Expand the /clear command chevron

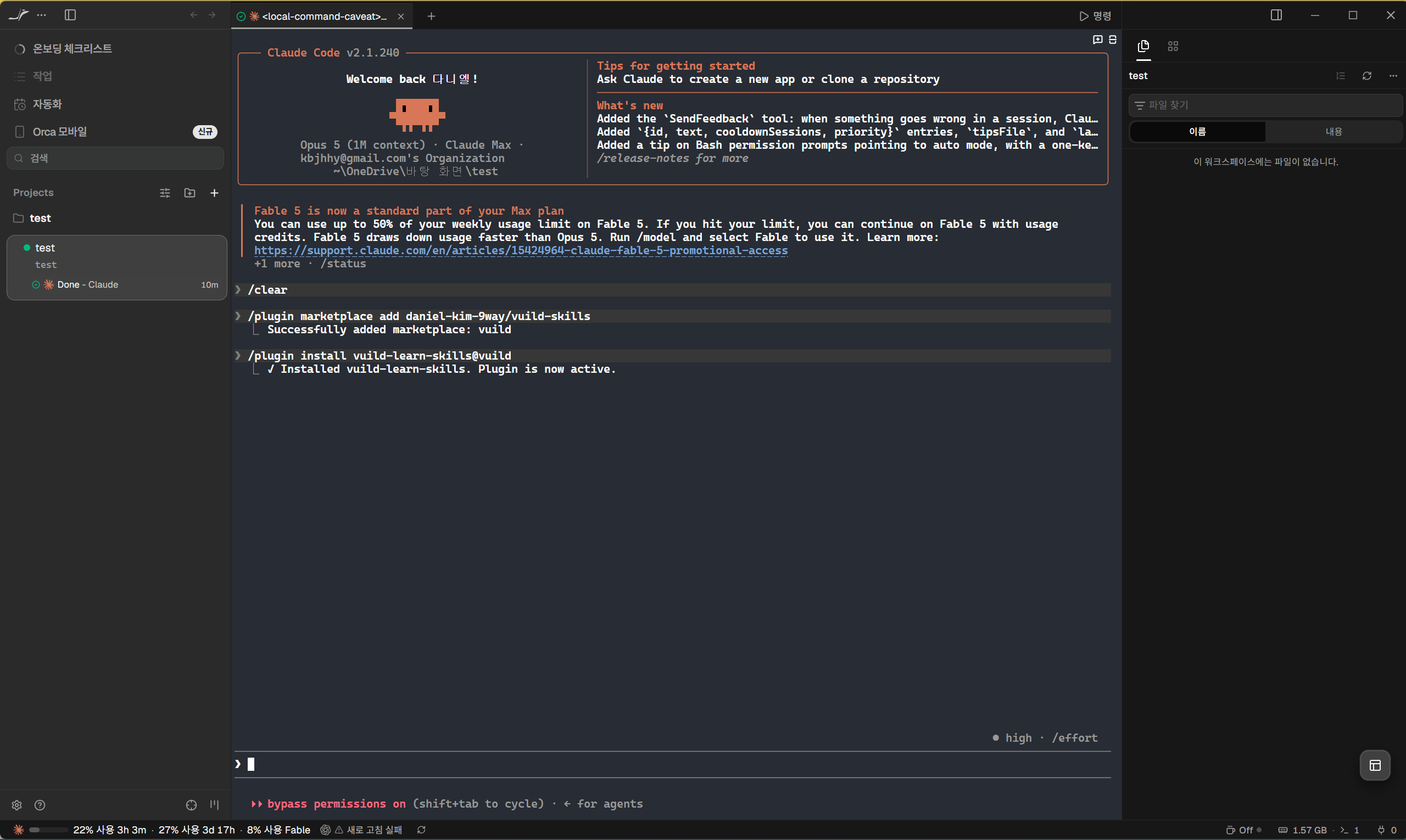click(238, 290)
